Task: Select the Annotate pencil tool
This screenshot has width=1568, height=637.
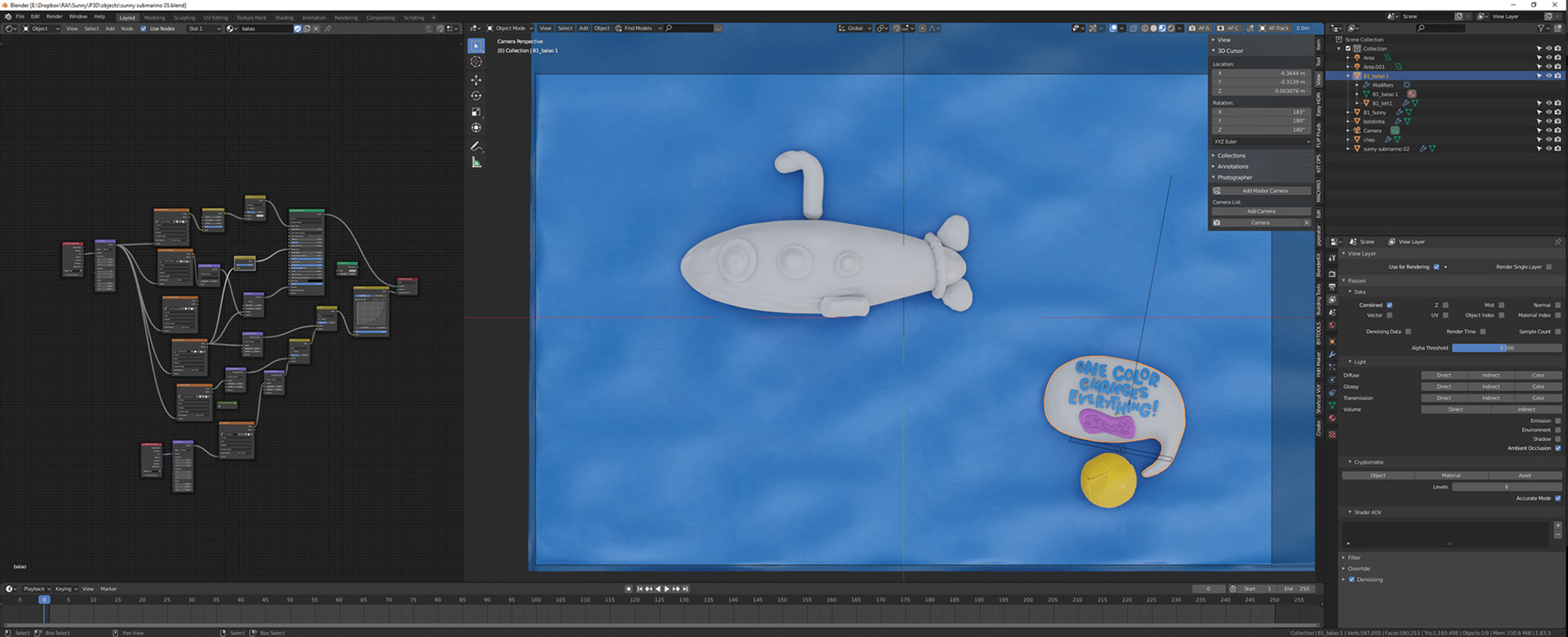Action: pos(476,146)
